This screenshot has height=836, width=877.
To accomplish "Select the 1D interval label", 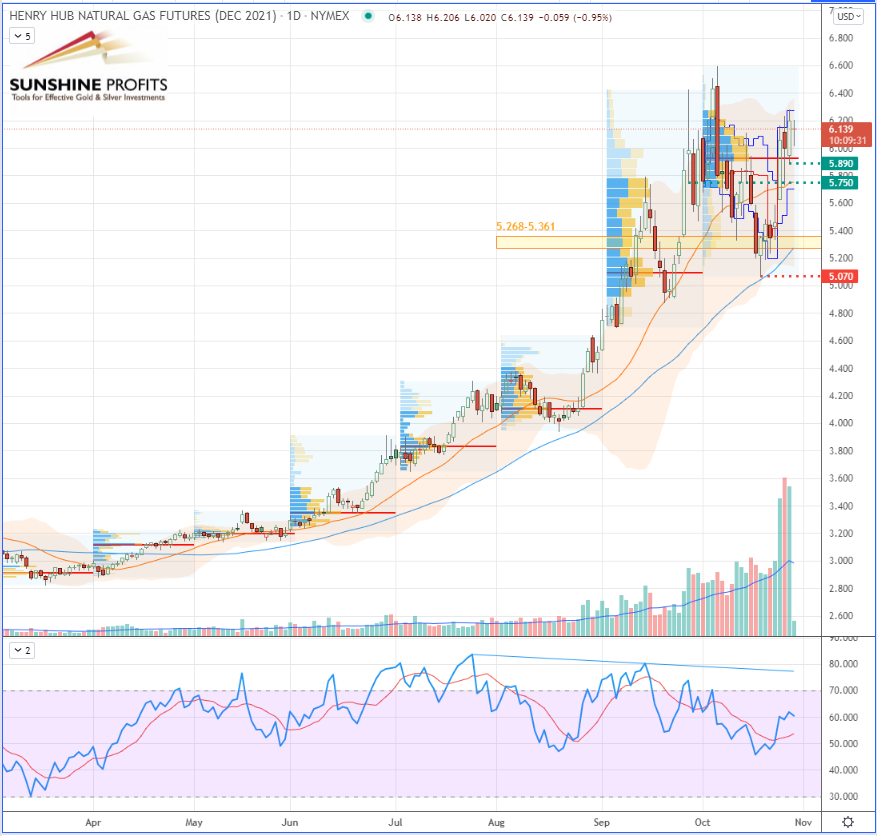I will coord(294,16).
